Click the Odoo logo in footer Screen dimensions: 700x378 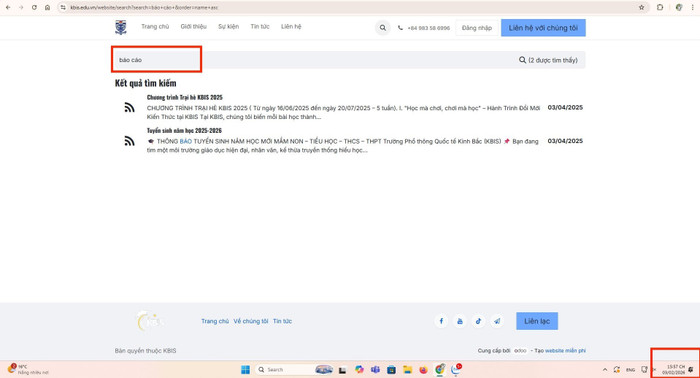pos(520,351)
